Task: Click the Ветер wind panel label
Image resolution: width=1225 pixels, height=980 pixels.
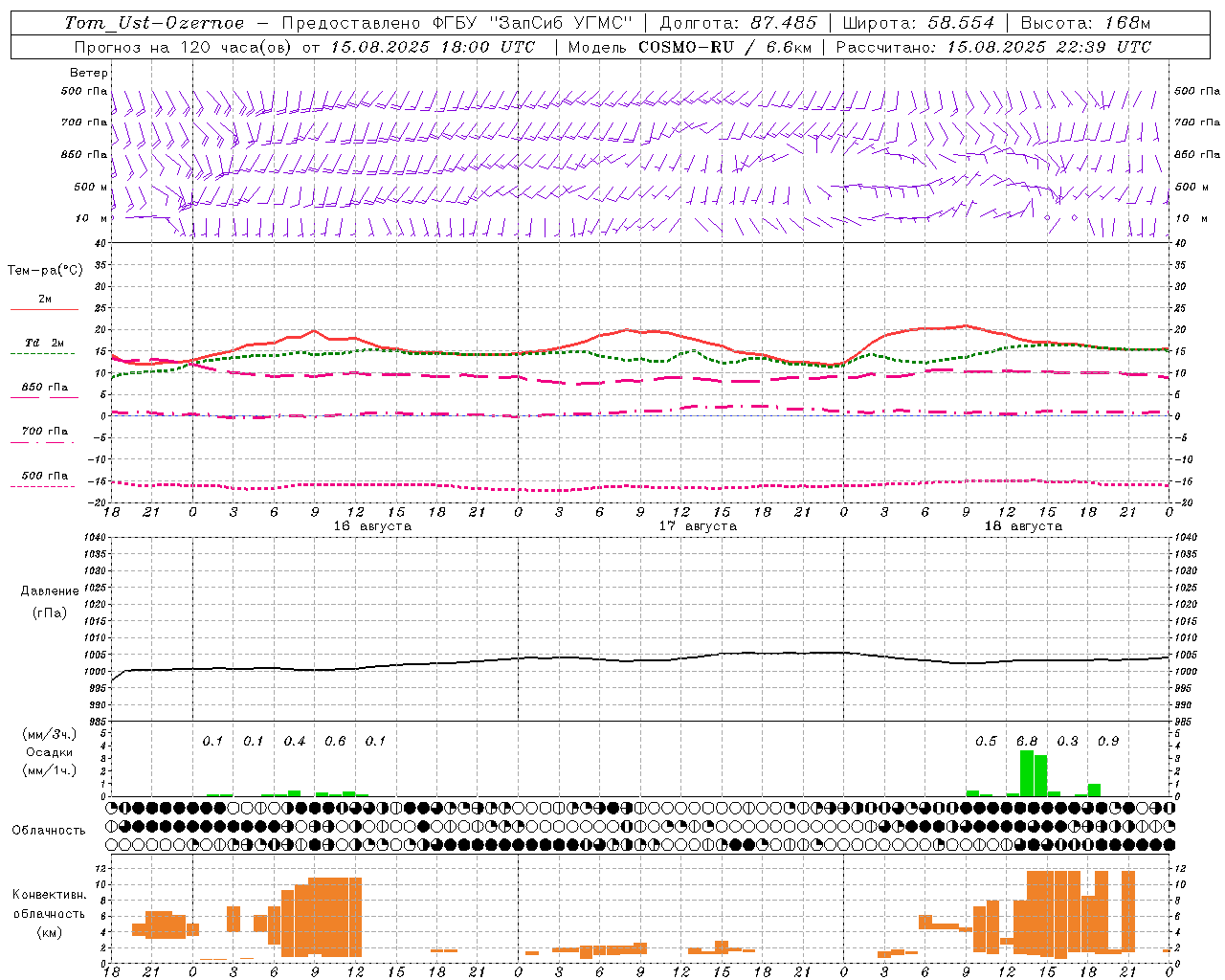Action: 89,73
